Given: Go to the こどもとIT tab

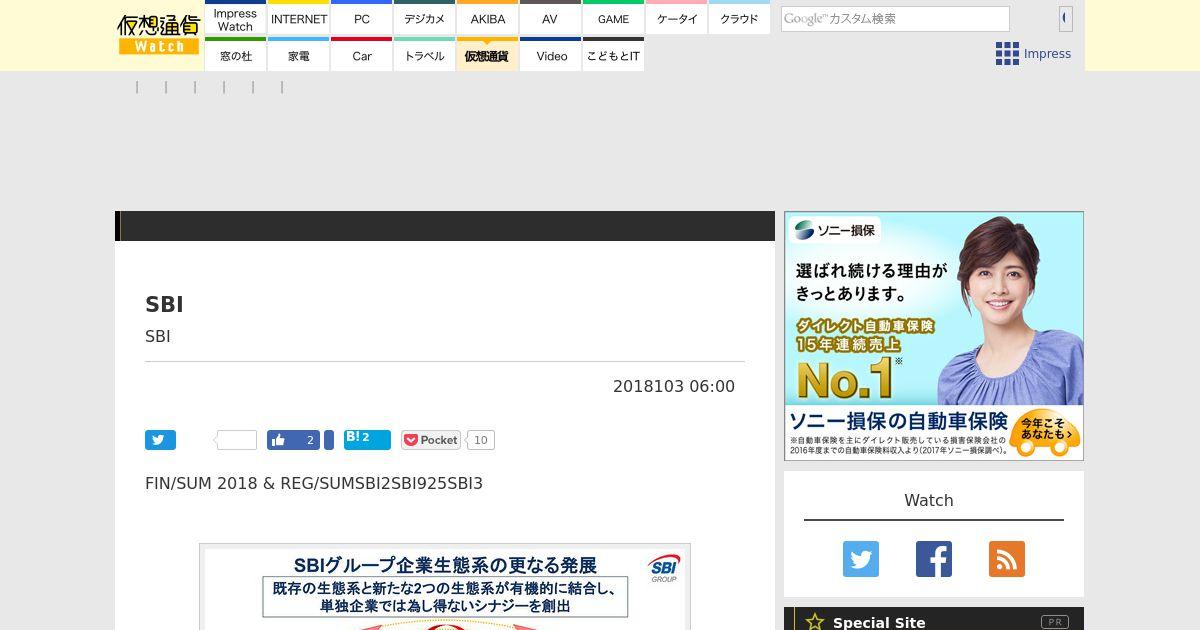Looking at the screenshot, I should pos(613,55).
